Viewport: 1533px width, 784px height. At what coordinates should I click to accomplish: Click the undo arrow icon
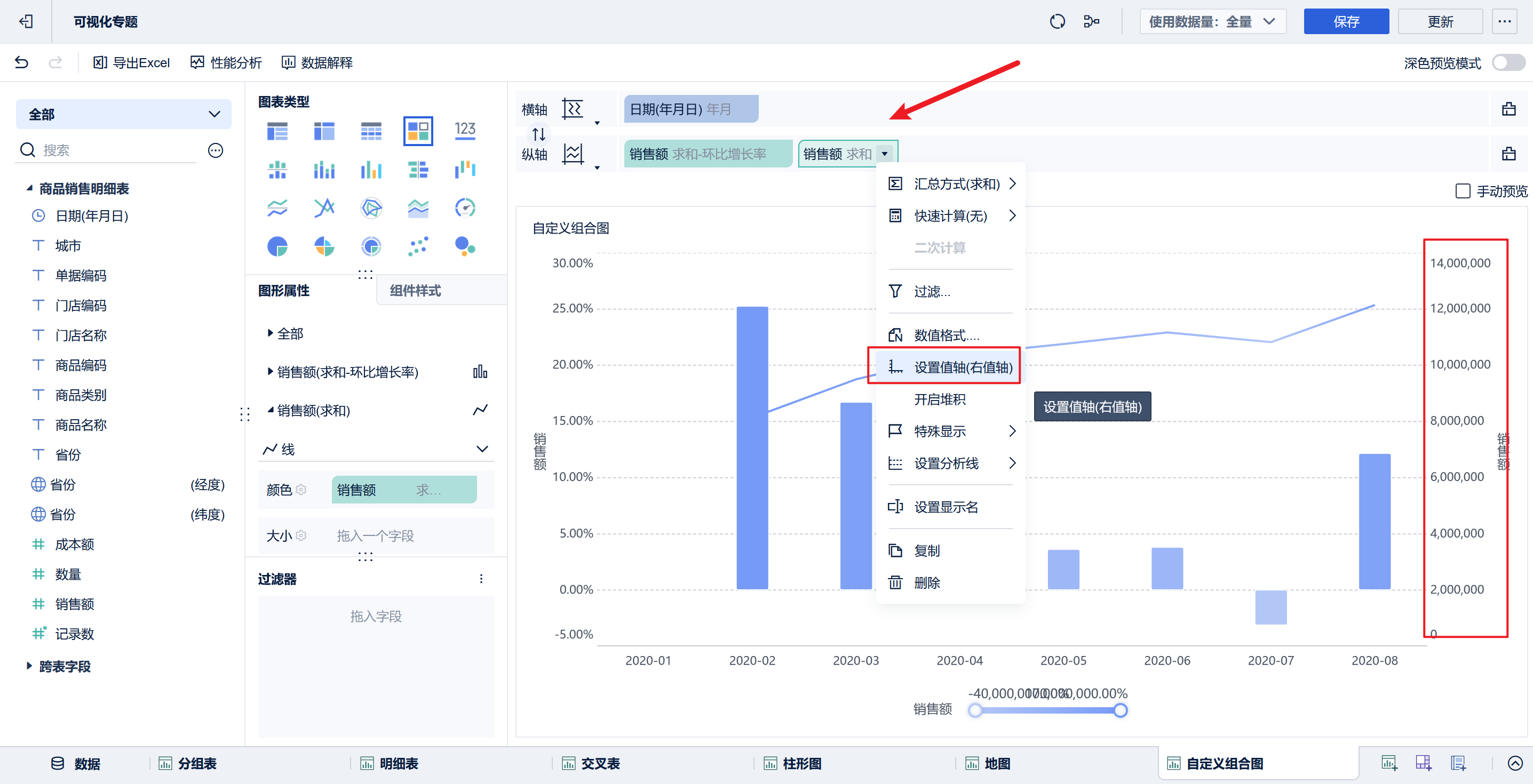click(21, 62)
